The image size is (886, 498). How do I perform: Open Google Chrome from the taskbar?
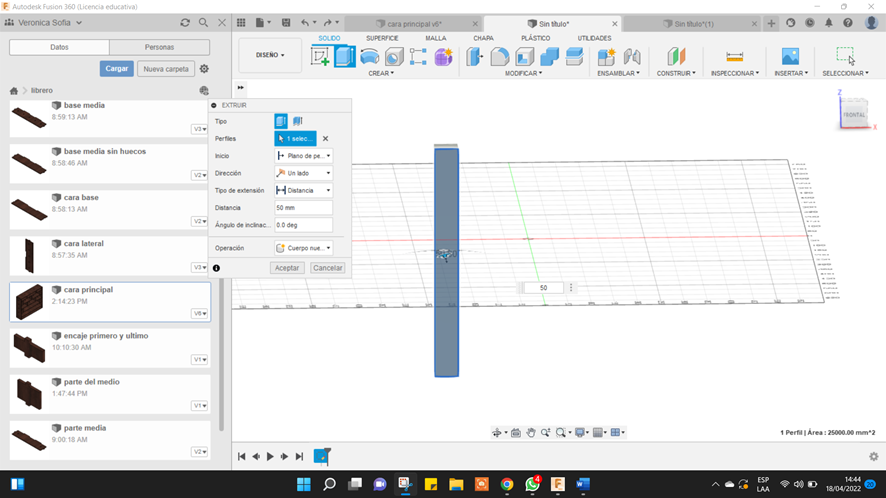507,484
